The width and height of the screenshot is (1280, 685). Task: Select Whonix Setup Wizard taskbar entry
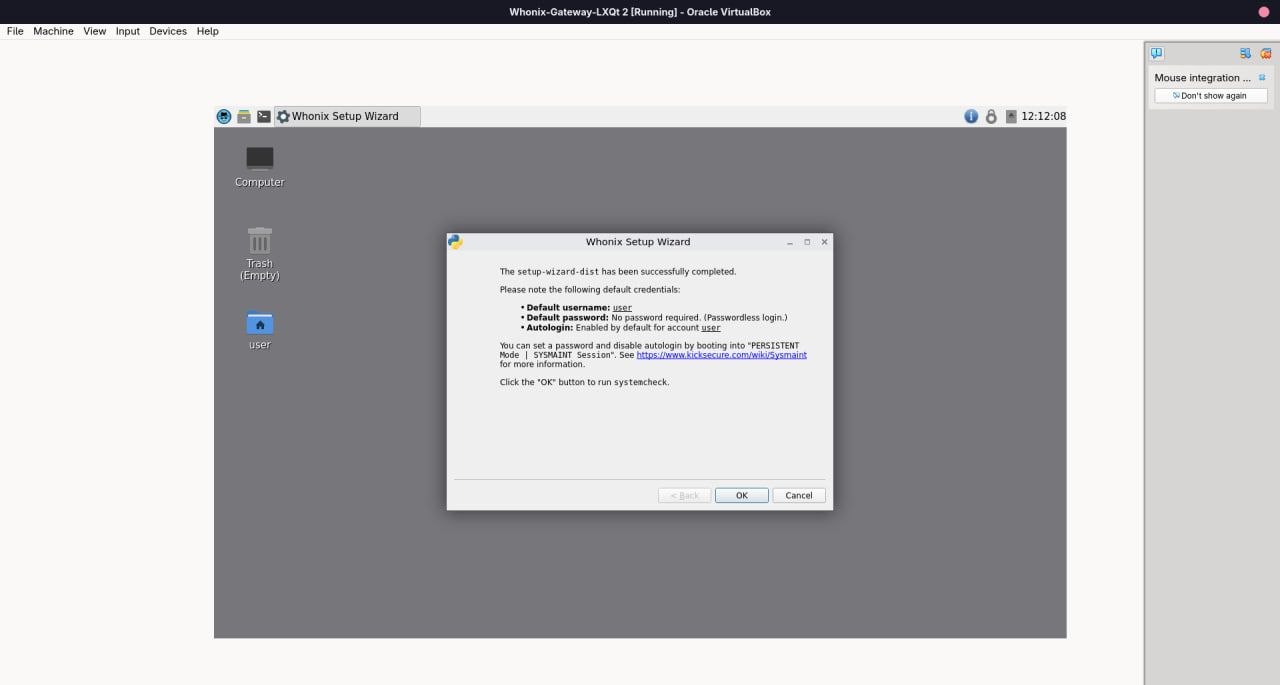tap(347, 116)
